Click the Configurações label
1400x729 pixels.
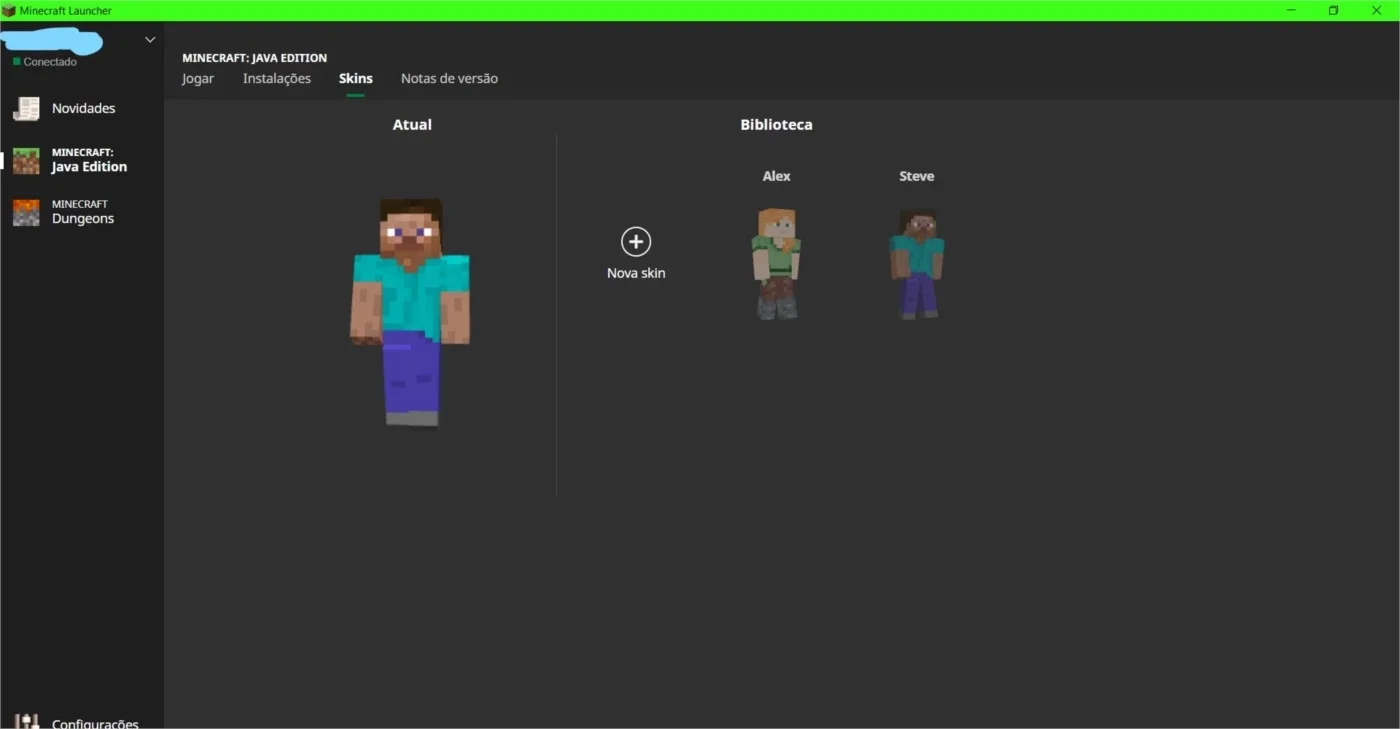95,723
